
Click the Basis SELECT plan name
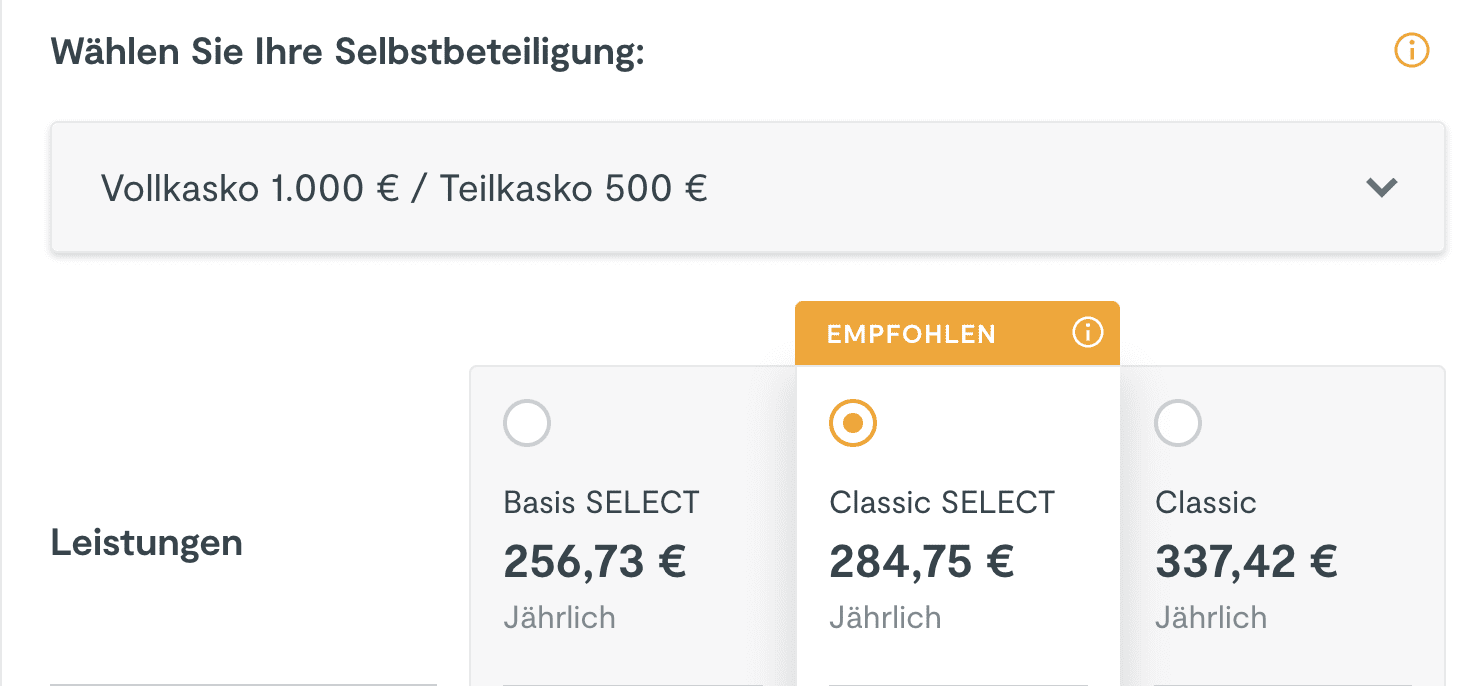tap(601, 502)
